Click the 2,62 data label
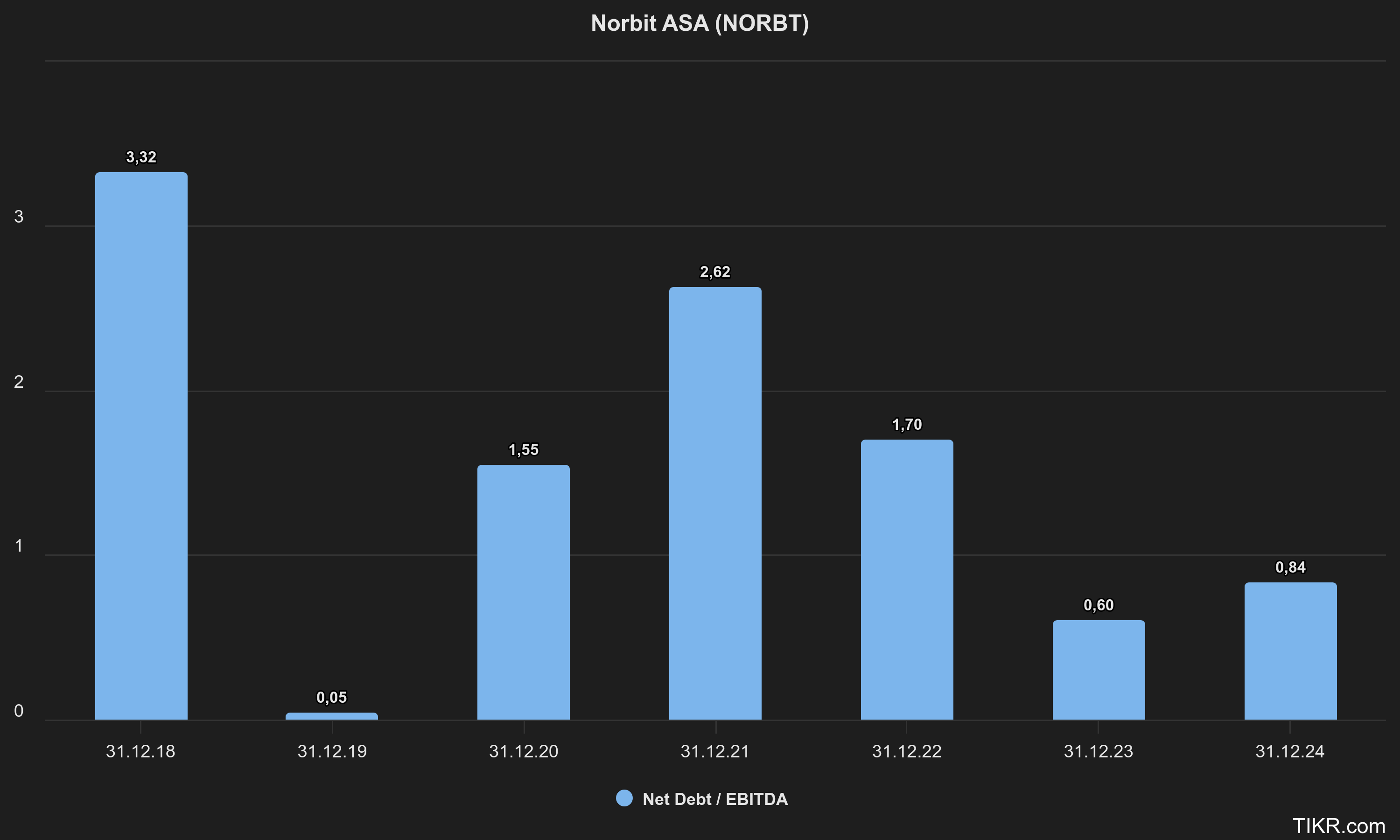This screenshot has width=1400, height=840. click(x=715, y=272)
